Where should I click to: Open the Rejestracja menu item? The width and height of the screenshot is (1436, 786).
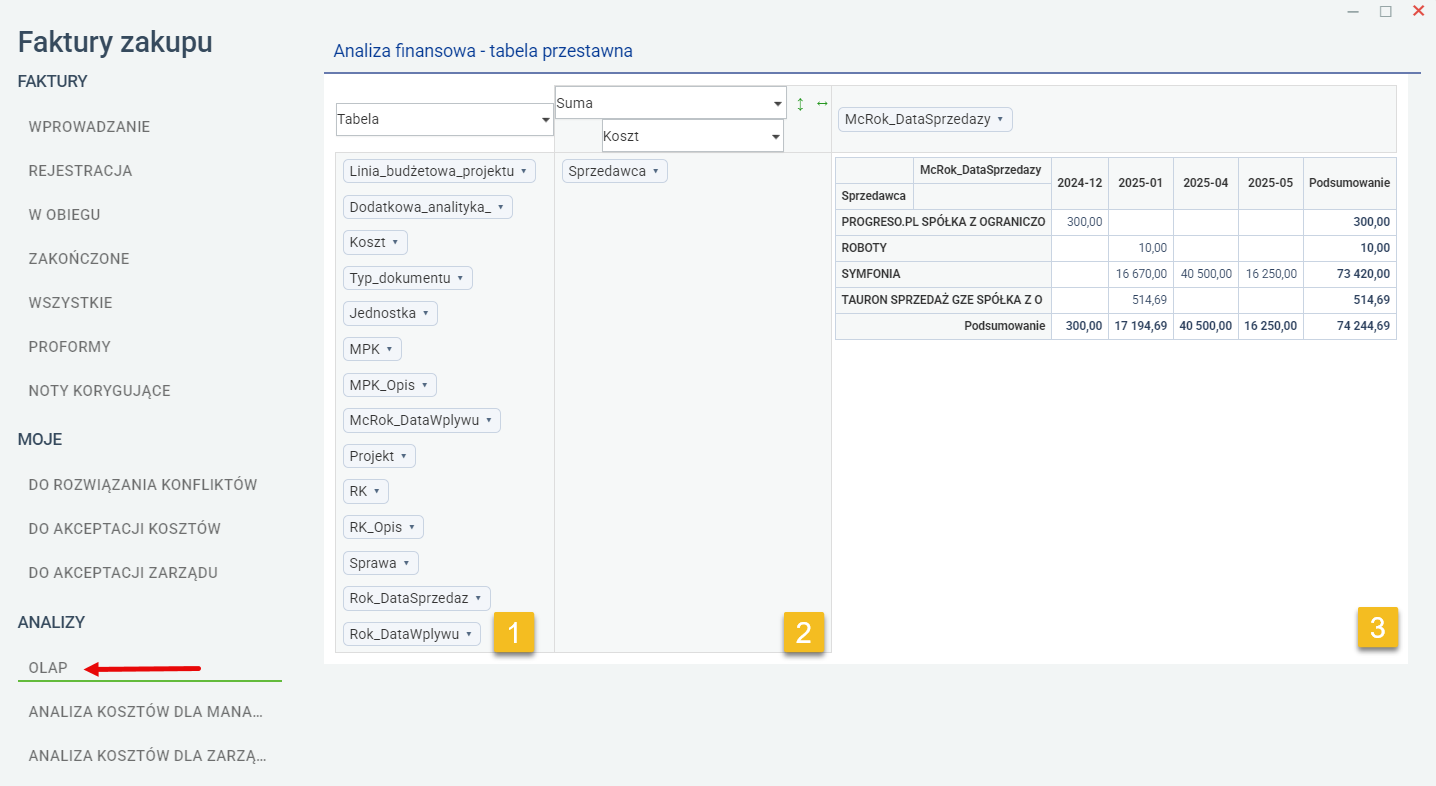click(x=81, y=171)
